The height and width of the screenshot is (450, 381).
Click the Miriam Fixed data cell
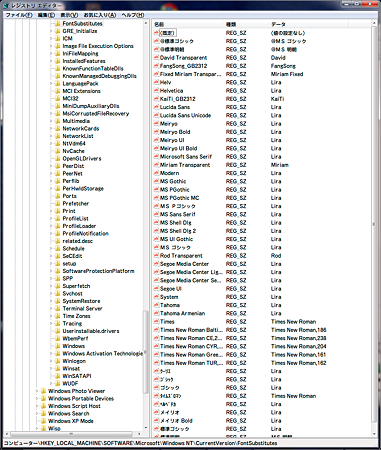[x=287, y=74]
